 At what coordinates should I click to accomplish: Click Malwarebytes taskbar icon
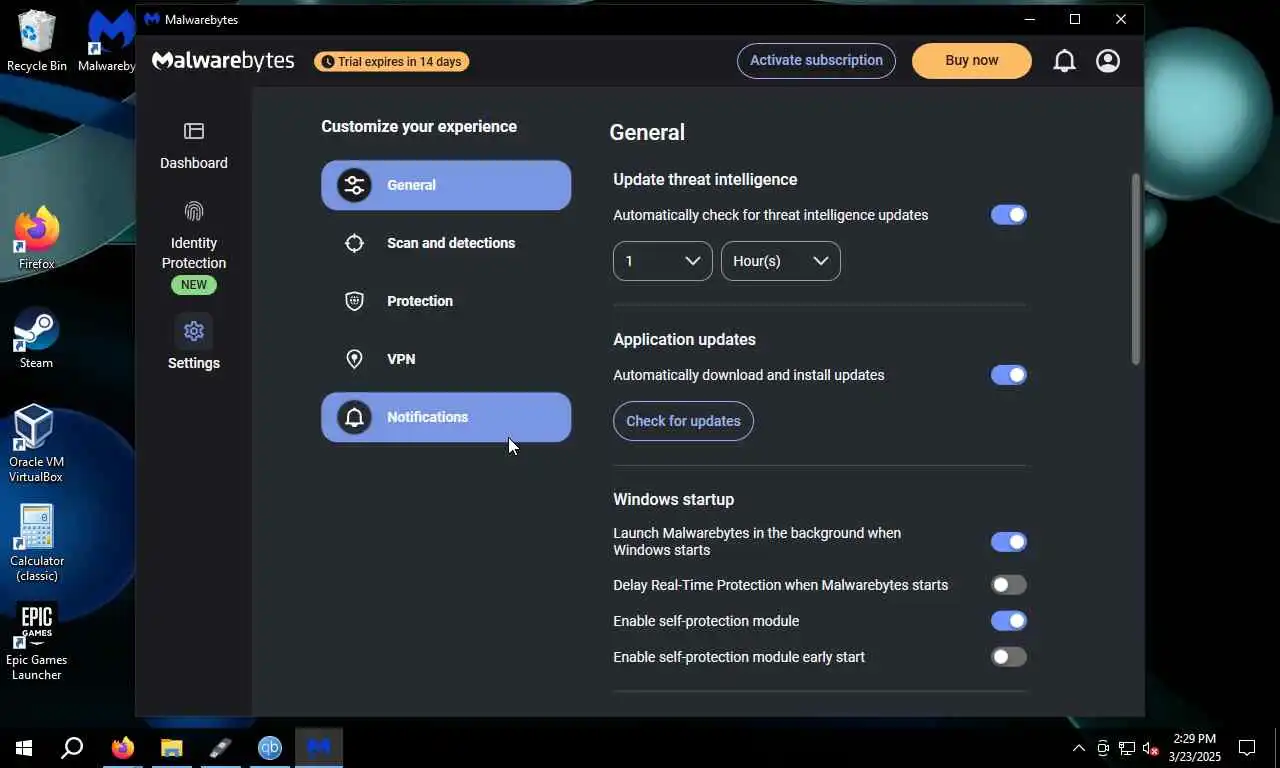coord(319,747)
